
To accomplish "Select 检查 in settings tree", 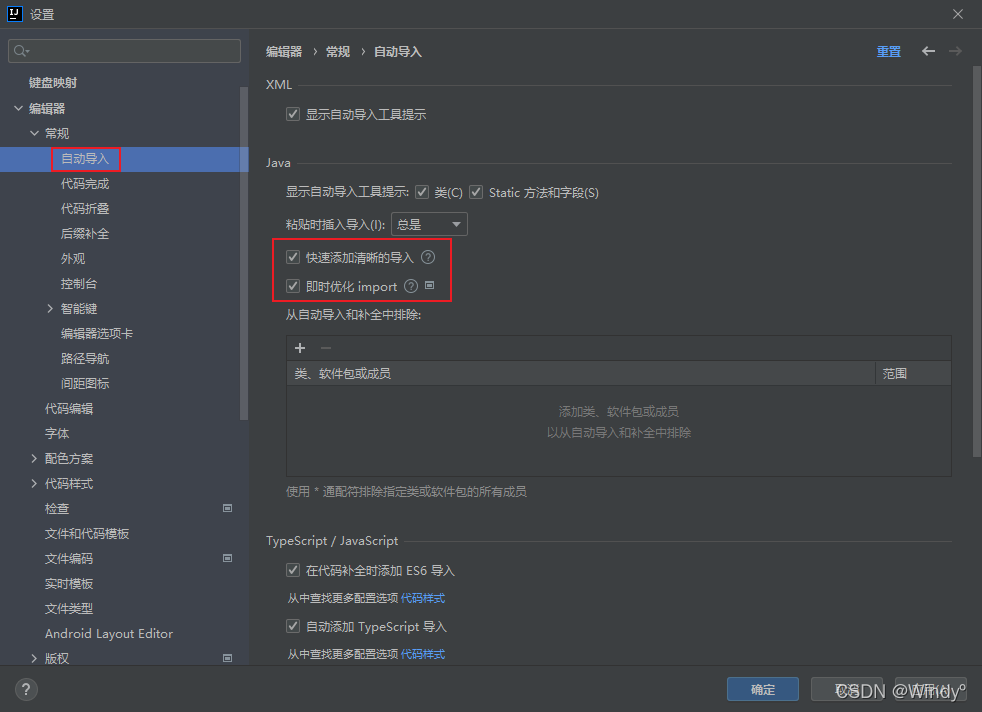I will tap(57, 508).
